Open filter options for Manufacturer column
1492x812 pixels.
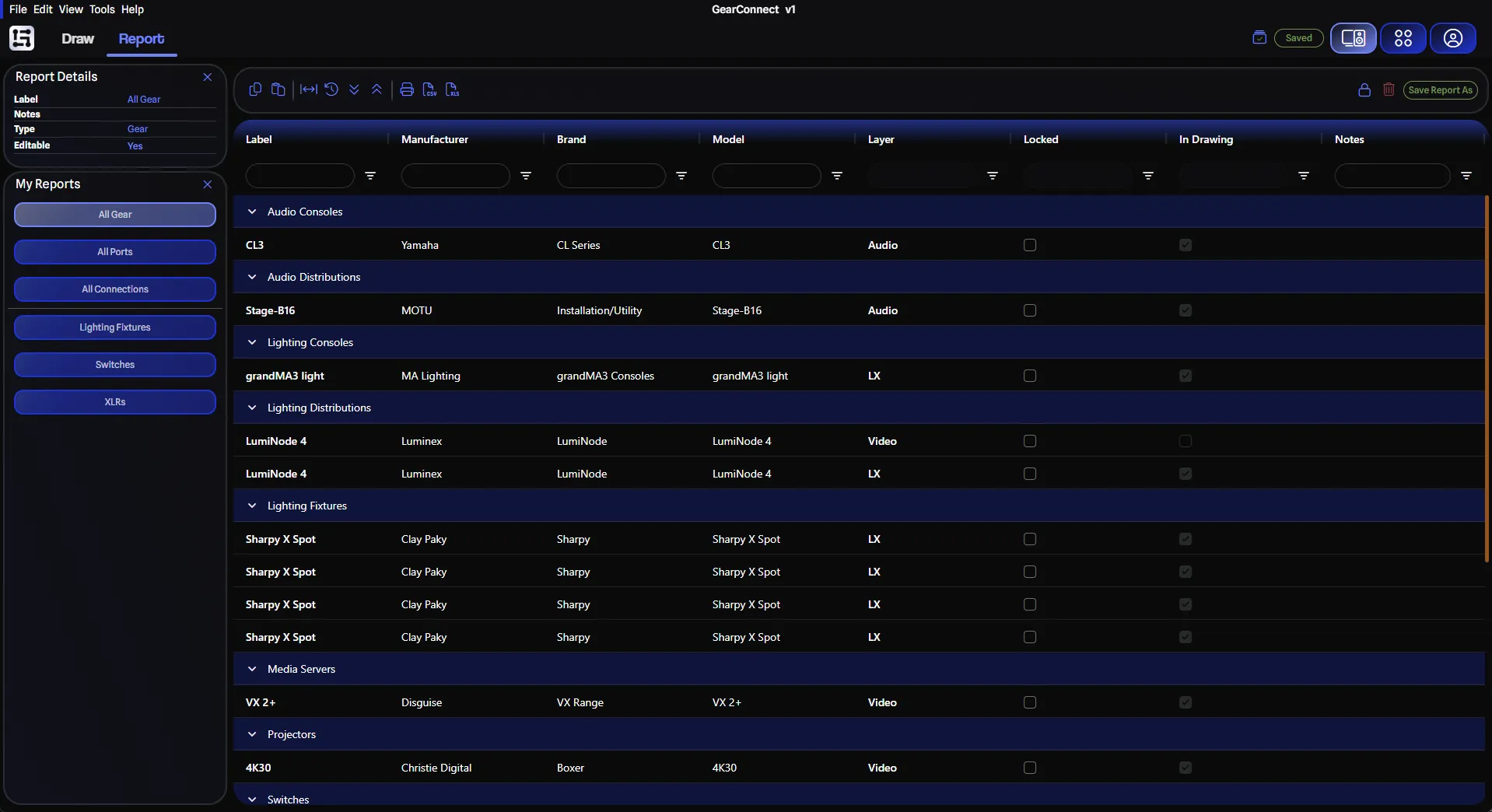[x=526, y=176]
